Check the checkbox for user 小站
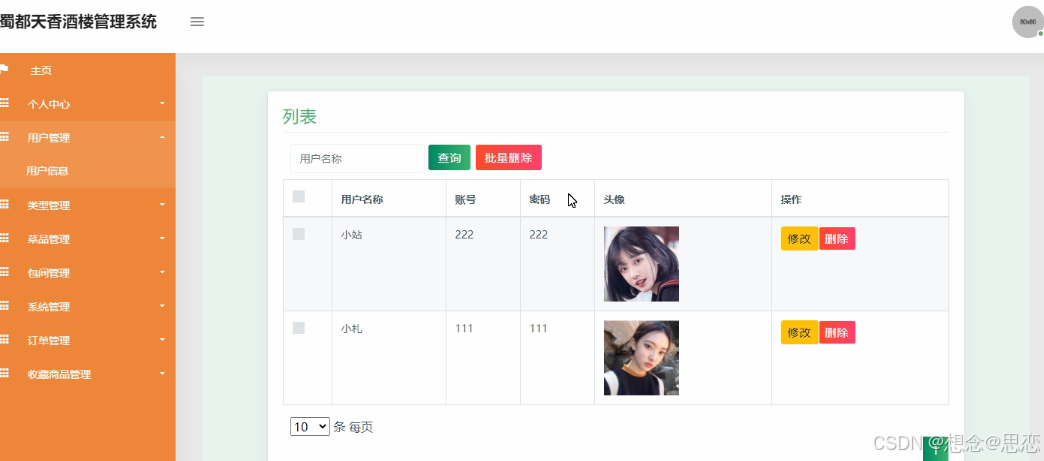 point(299,234)
